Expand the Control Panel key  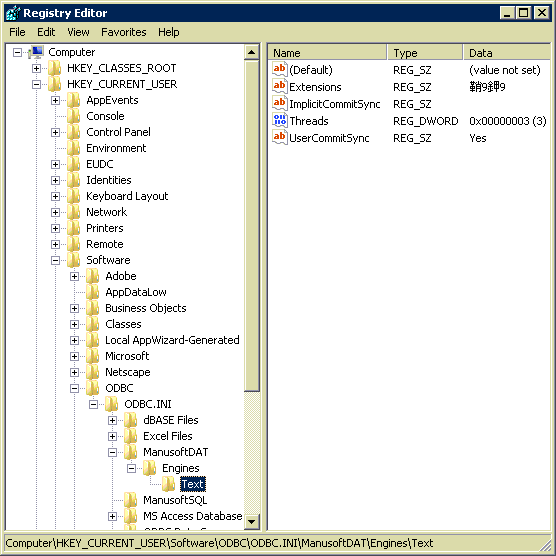[x=55, y=133]
